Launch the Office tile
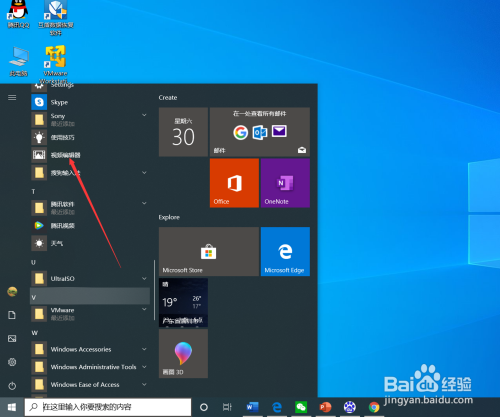The width and height of the screenshot is (500, 417). (234, 183)
